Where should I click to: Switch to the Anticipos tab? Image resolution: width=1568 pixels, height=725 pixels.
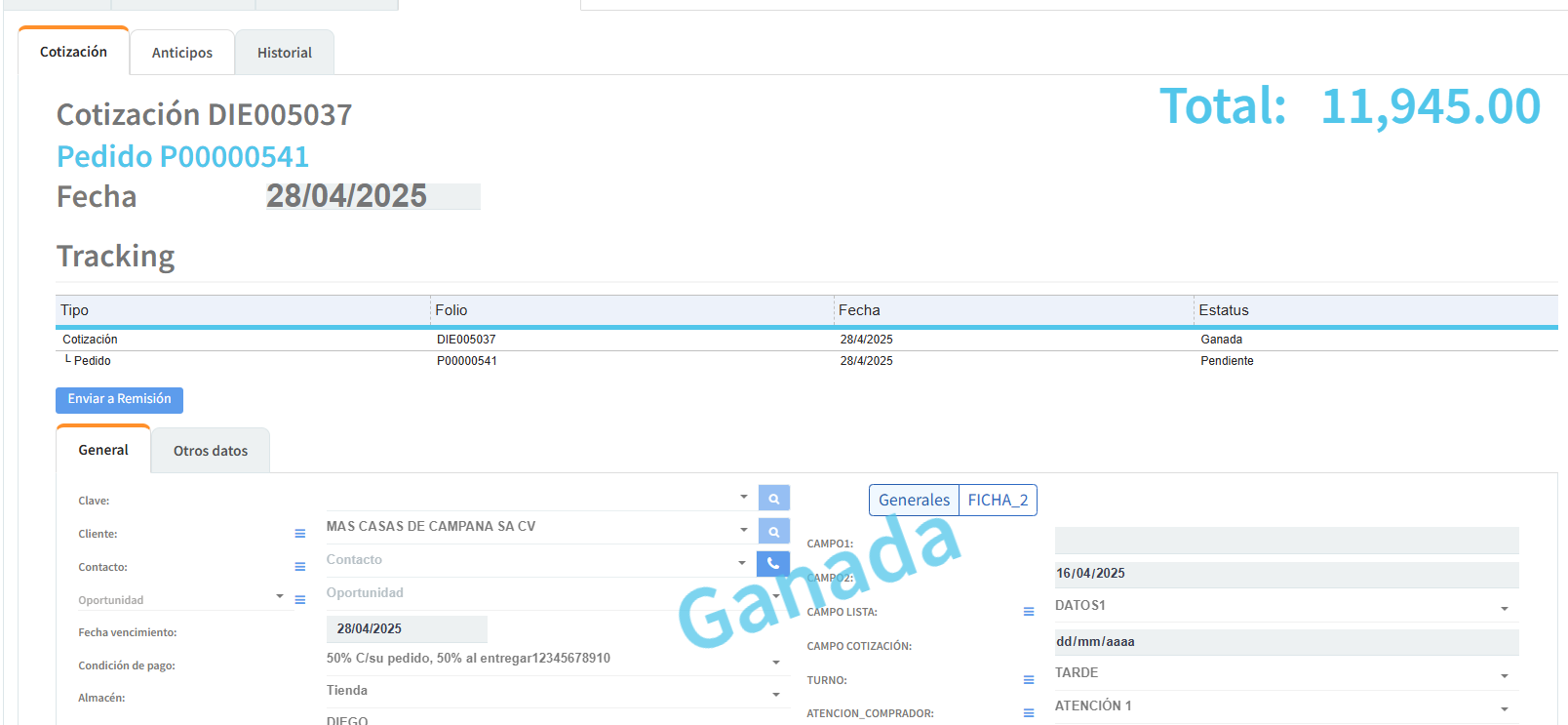[x=182, y=53]
